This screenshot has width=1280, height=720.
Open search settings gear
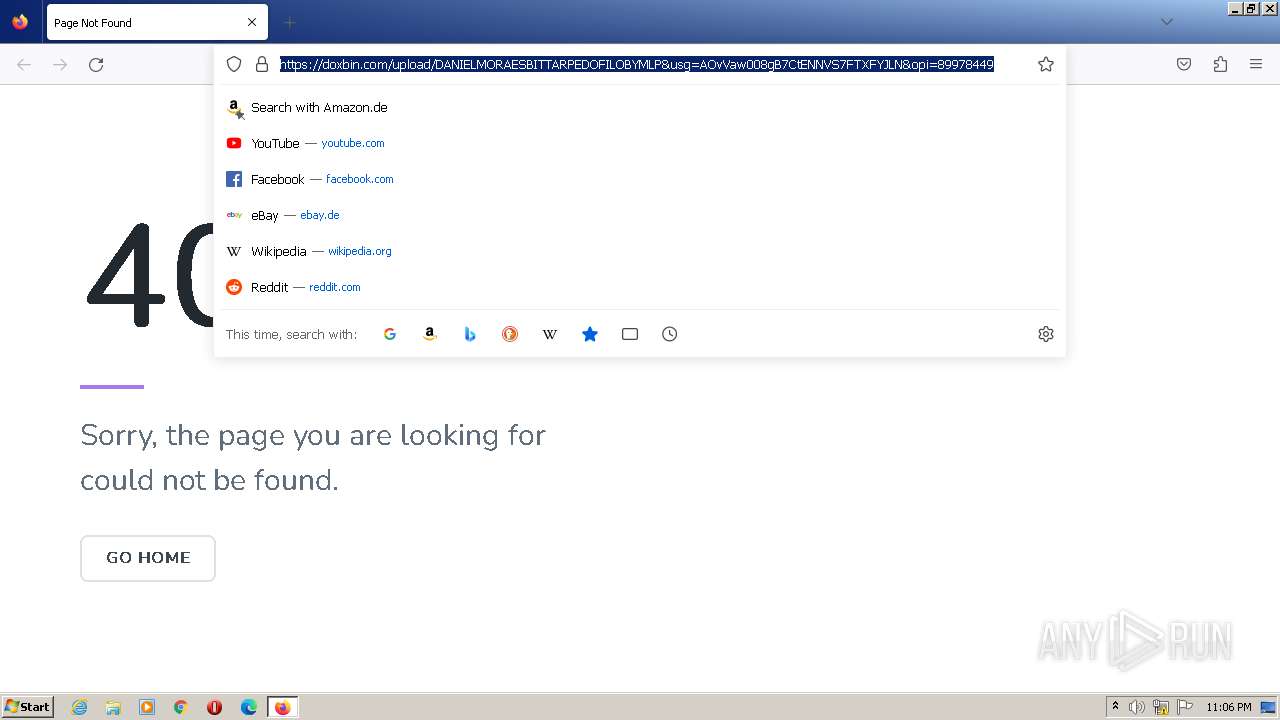point(1046,334)
